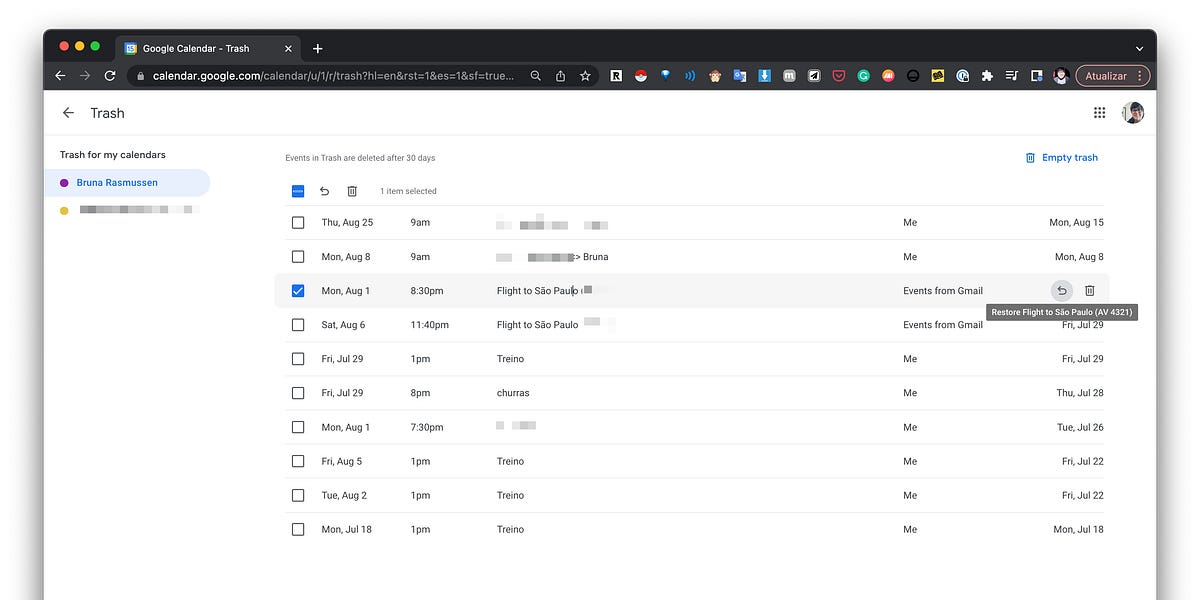The height and width of the screenshot is (600, 1200).
Task: Open the Chrome extensions puzzle icon
Action: (x=985, y=75)
